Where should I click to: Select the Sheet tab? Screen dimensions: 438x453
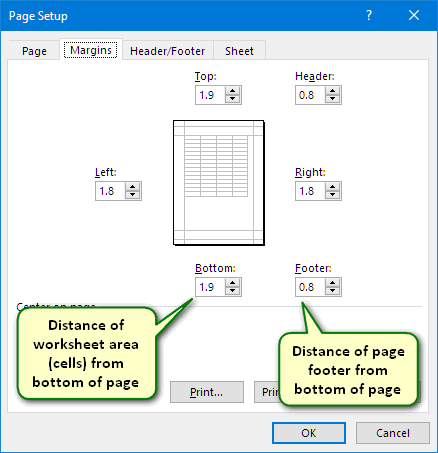[x=239, y=51]
